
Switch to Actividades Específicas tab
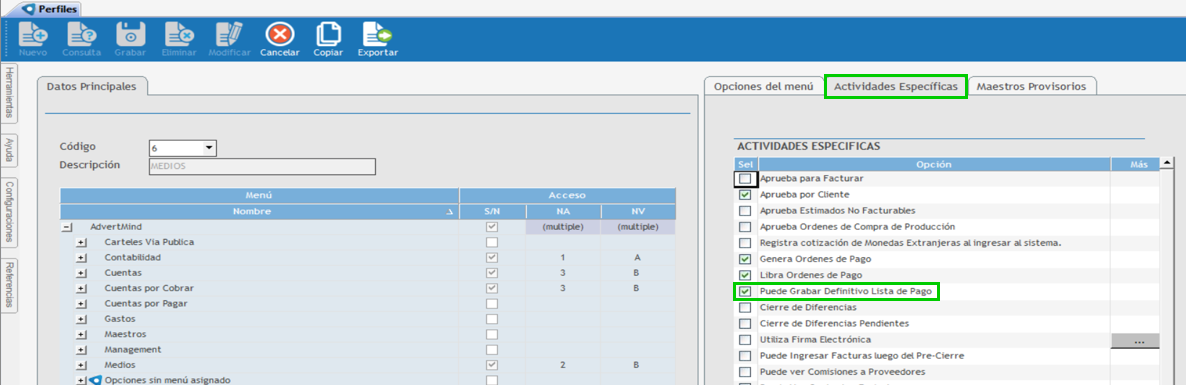pyautogui.click(x=896, y=87)
